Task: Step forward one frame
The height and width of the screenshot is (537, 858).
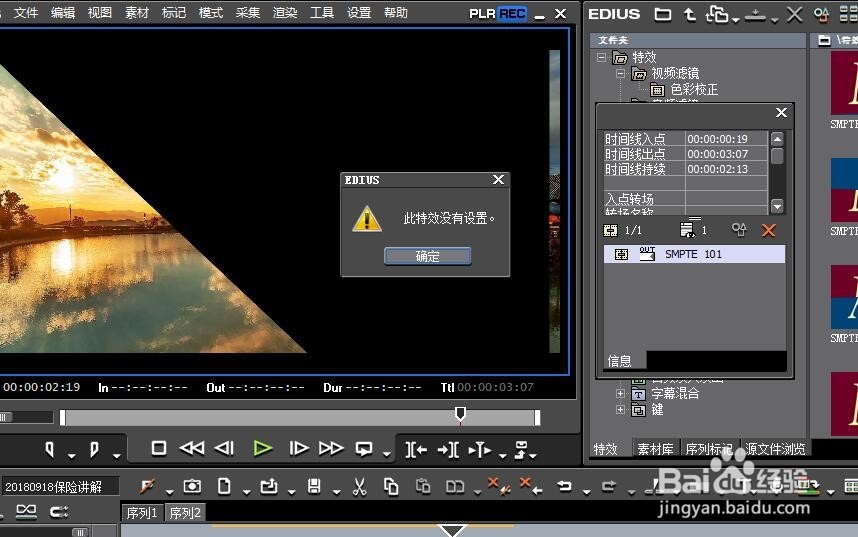Action: point(298,448)
